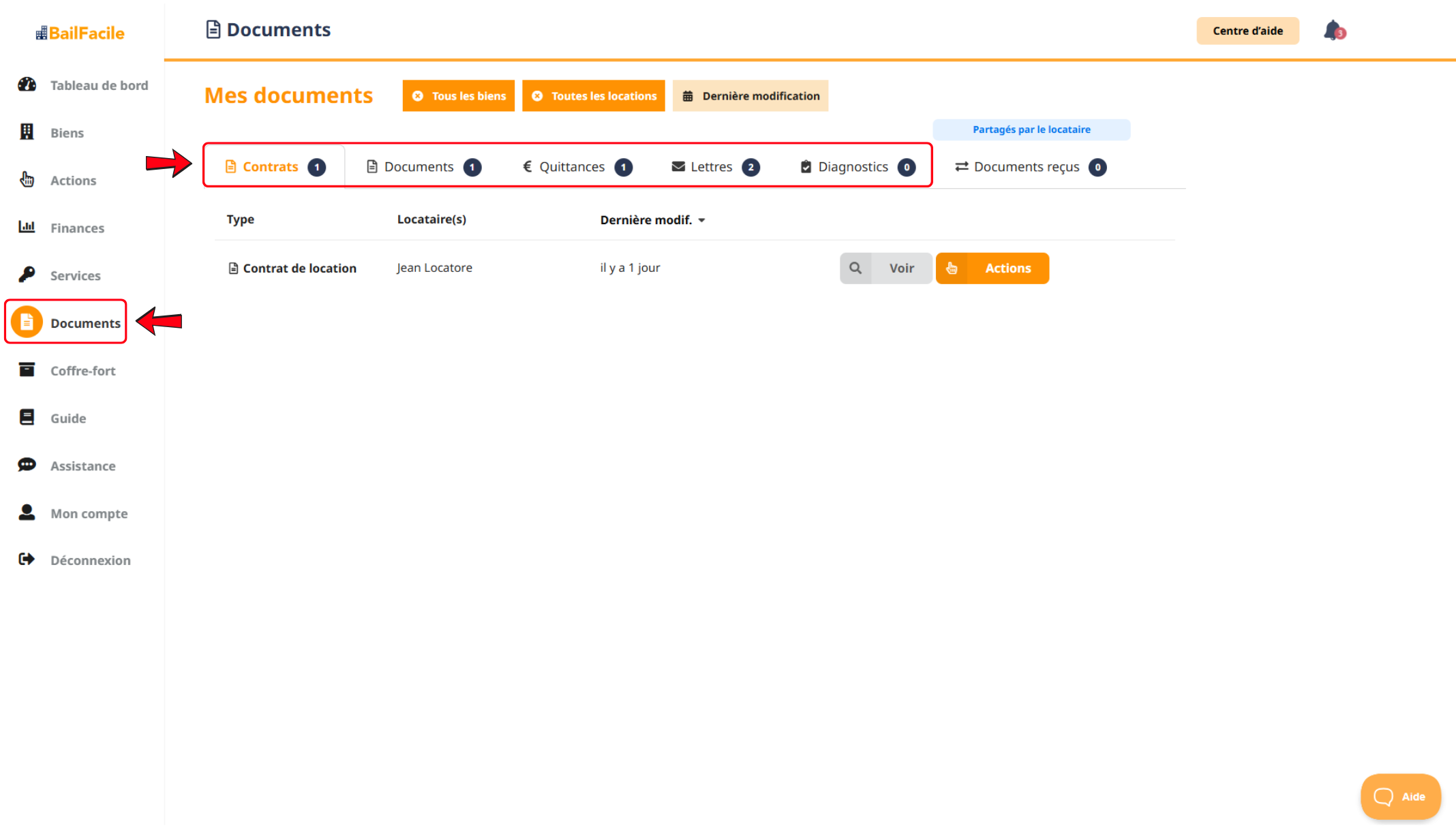Viewport: 1456px width, 828px height.
Task: Open Assistance in sidebar
Action: point(82,466)
